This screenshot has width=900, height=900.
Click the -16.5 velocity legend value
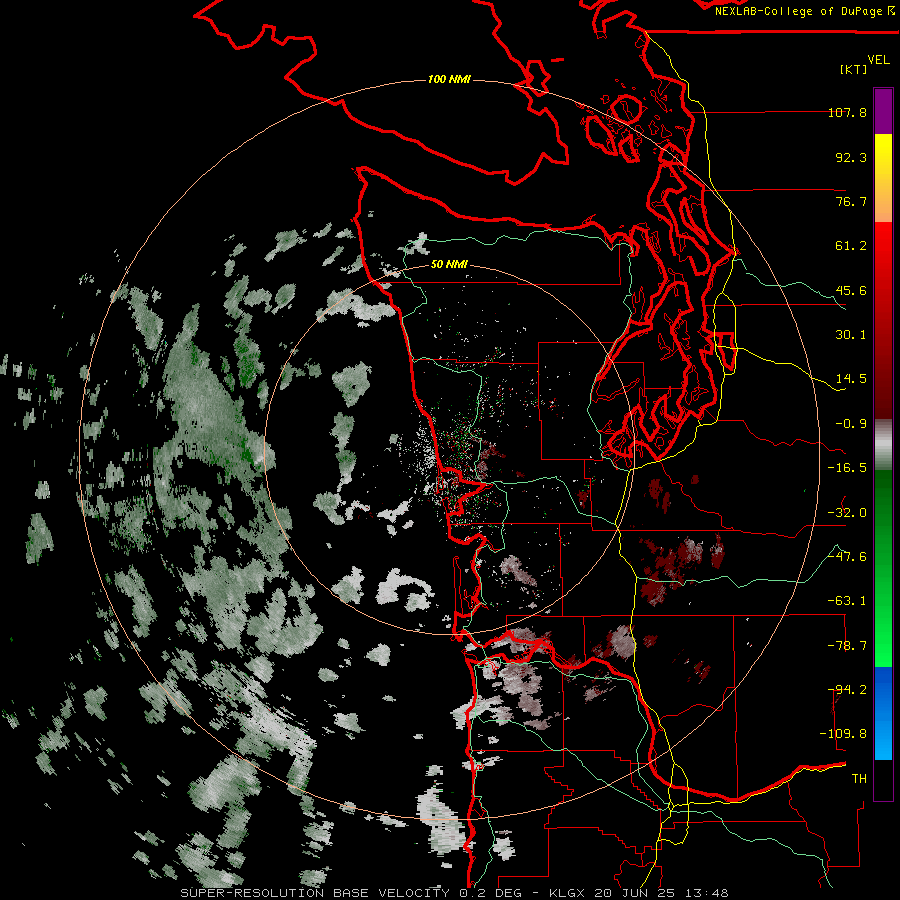tap(847, 468)
